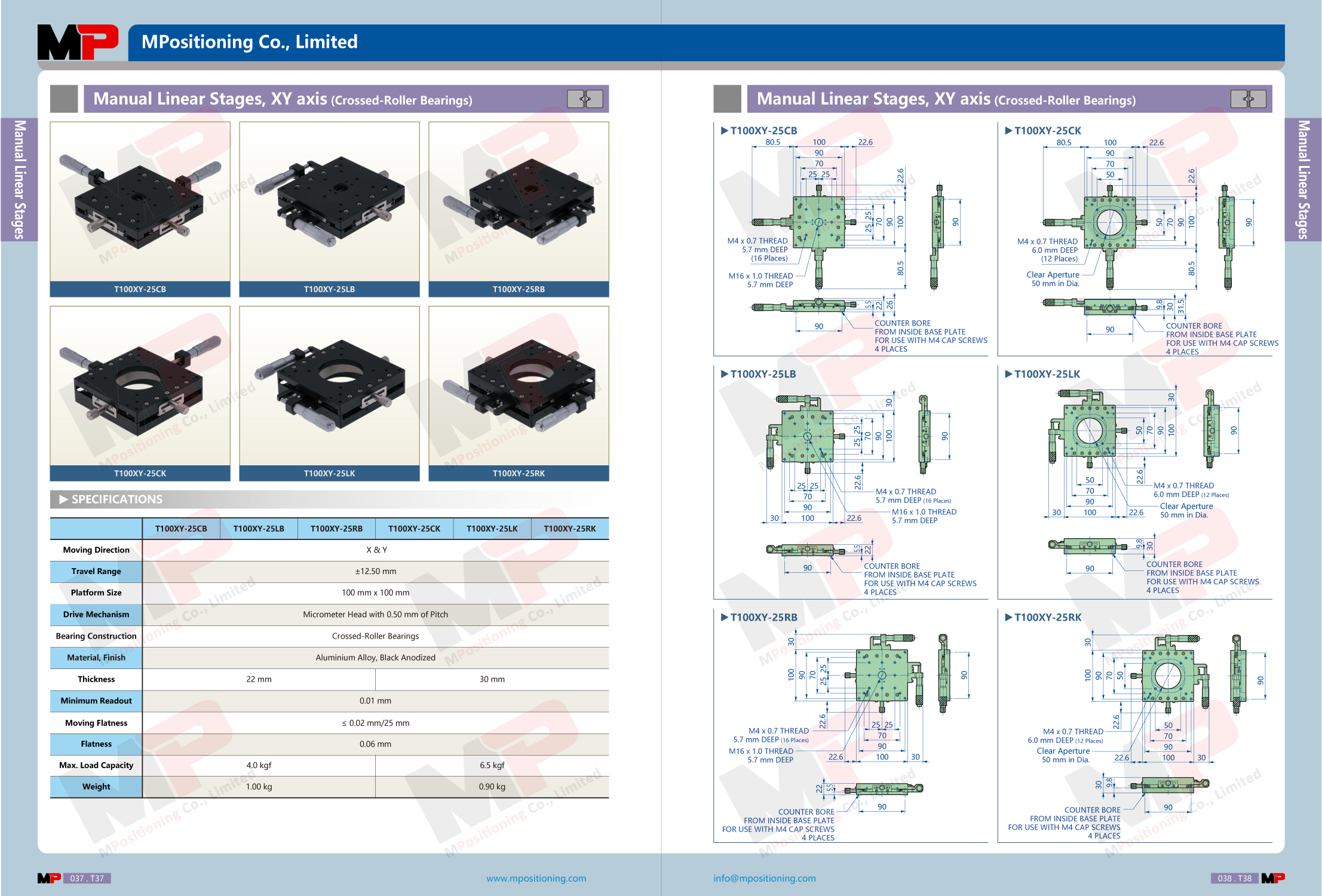Click the 038 . T38 page number
The width and height of the screenshot is (1322, 896).
pos(1235,878)
